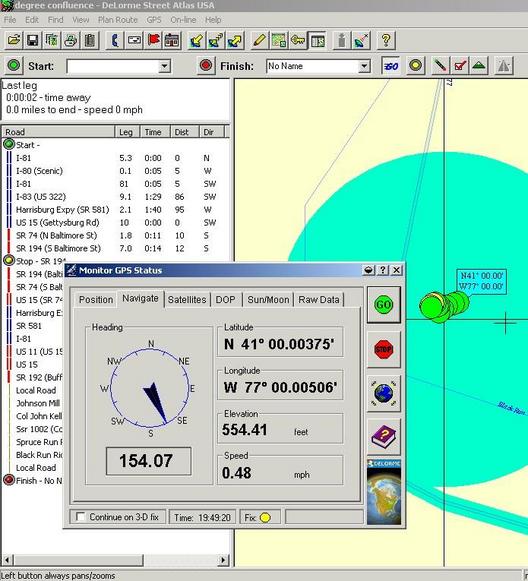528x581 pixels.
Task: Close the Monitor GPS Status window
Action: 396,270
